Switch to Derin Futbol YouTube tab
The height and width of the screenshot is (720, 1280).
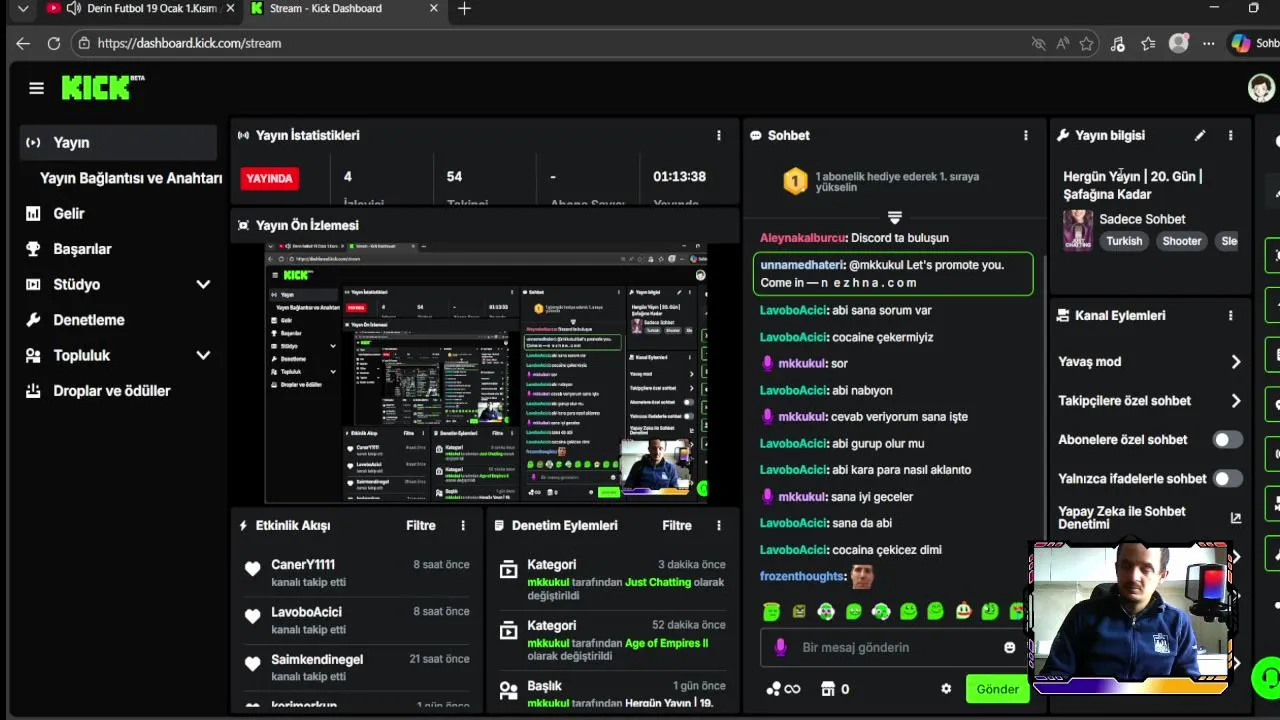point(140,8)
